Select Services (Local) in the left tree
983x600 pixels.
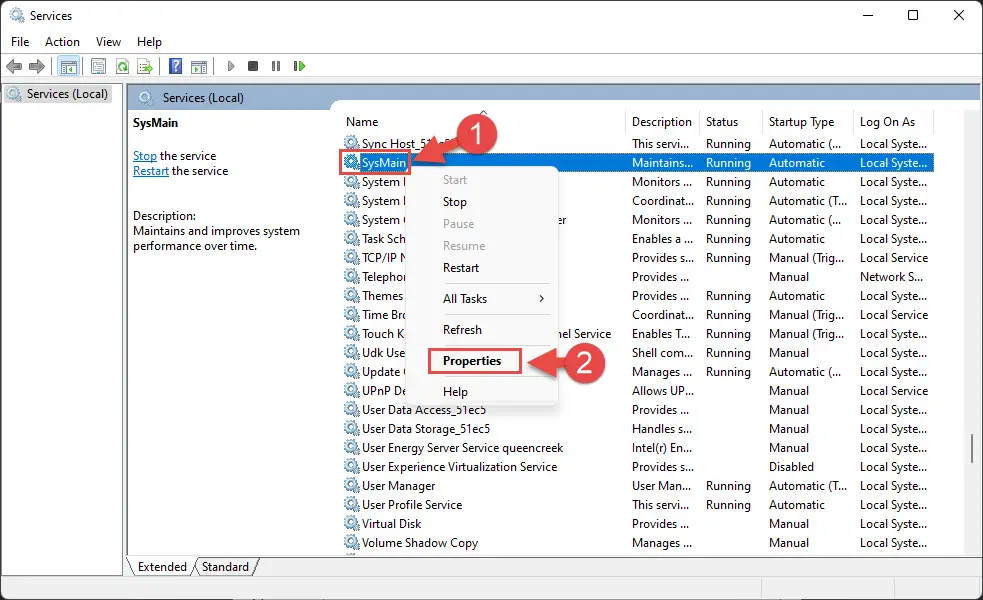point(66,94)
